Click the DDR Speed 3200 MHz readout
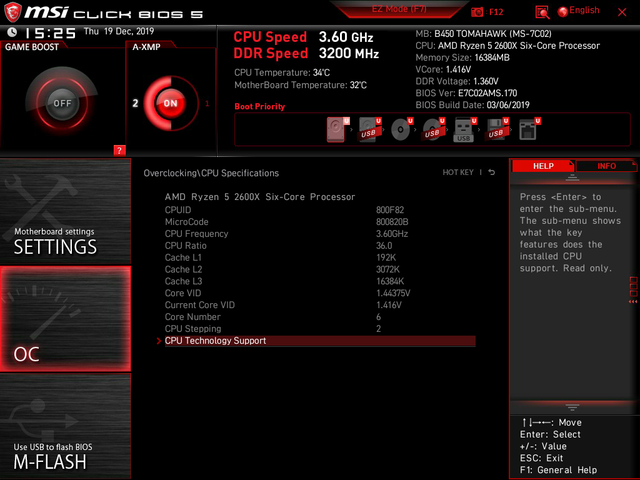 pos(306,53)
